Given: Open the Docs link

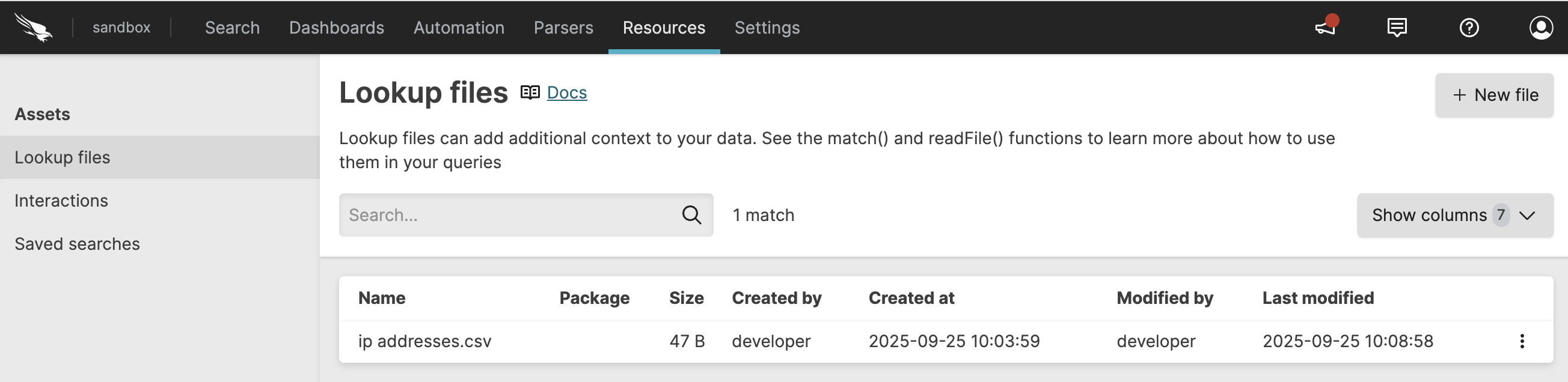Looking at the screenshot, I should pos(567,92).
